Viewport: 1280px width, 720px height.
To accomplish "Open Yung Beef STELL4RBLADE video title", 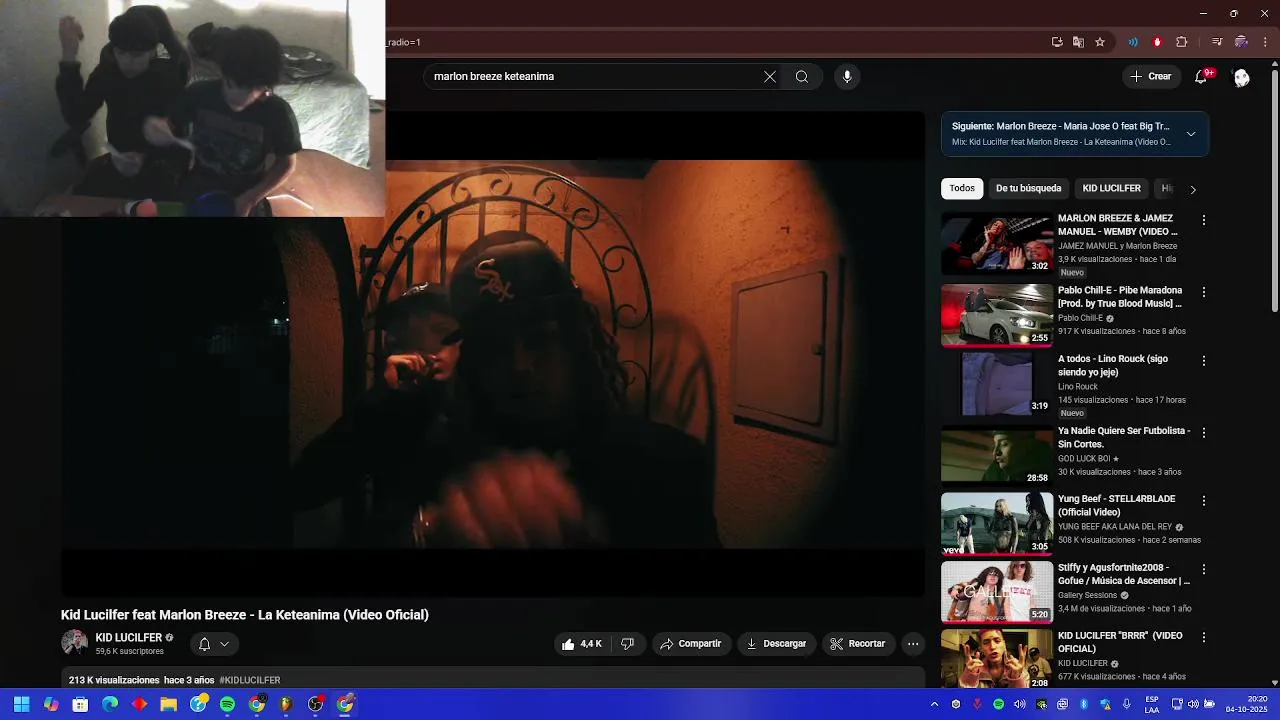I will [1117, 505].
